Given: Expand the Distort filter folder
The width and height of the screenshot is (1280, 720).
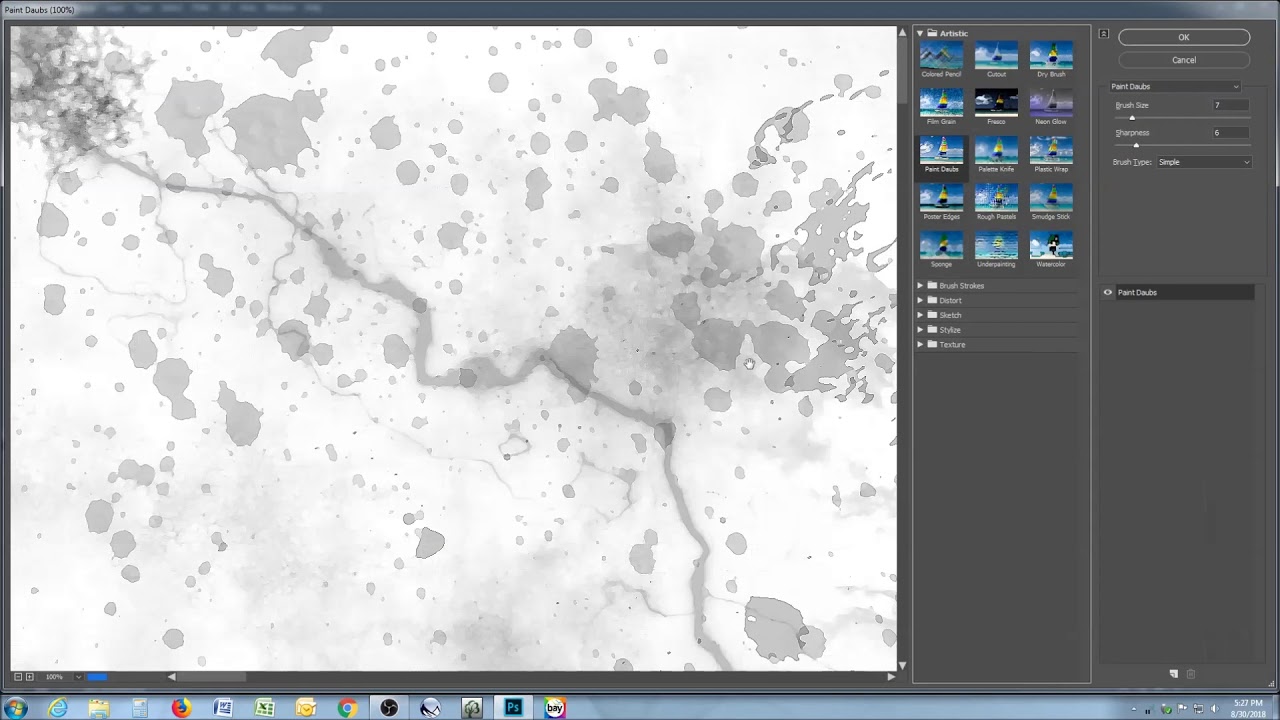Looking at the screenshot, I should [920, 300].
